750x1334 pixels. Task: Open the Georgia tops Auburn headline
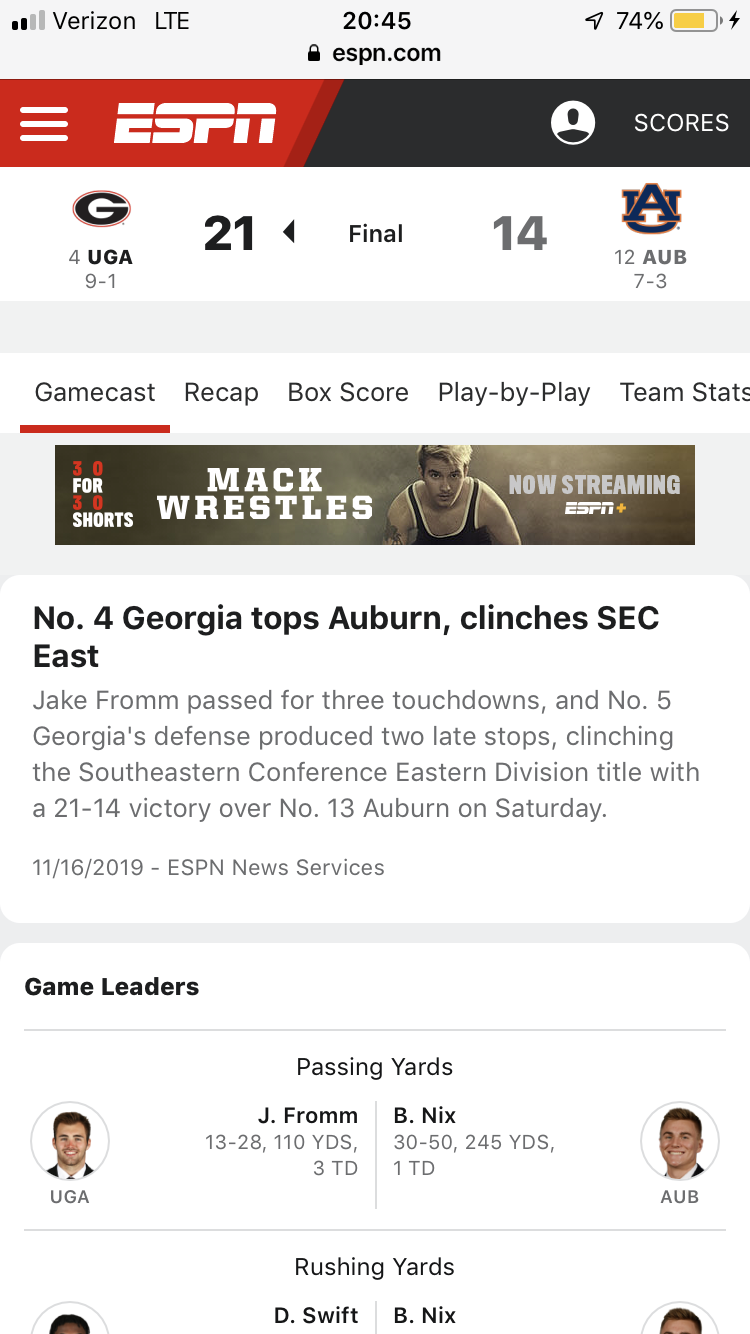(x=346, y=637)
